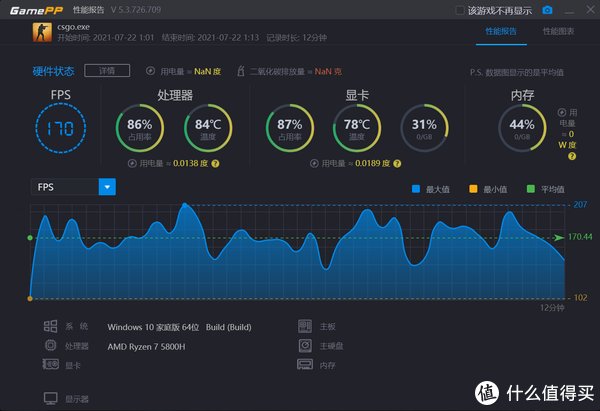Click the CO2 emission bottle icon
Viewport: 600px width, 411px height.
click(x=241, y=71)
